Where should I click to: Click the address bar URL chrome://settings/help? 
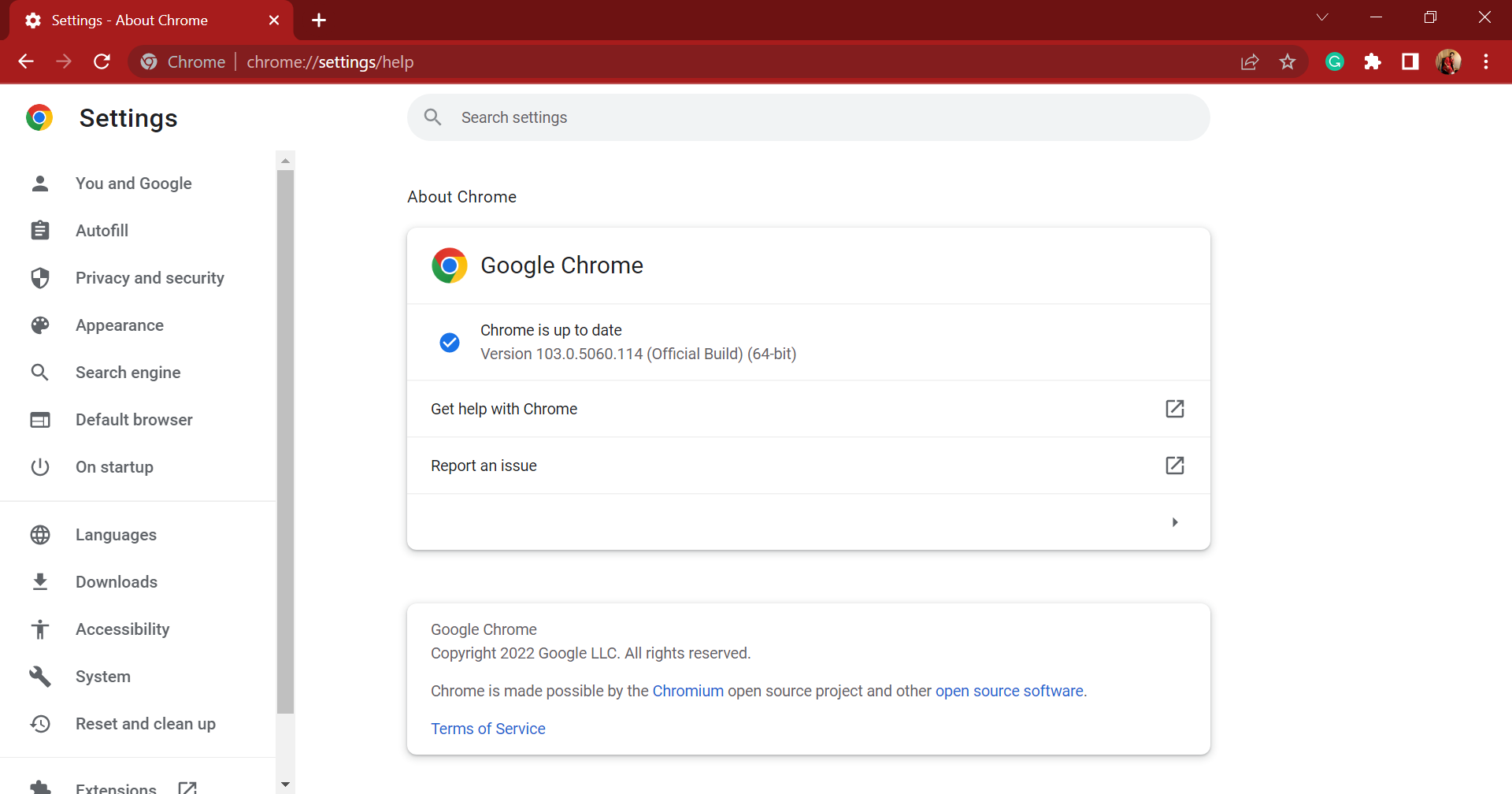(330, 62)
